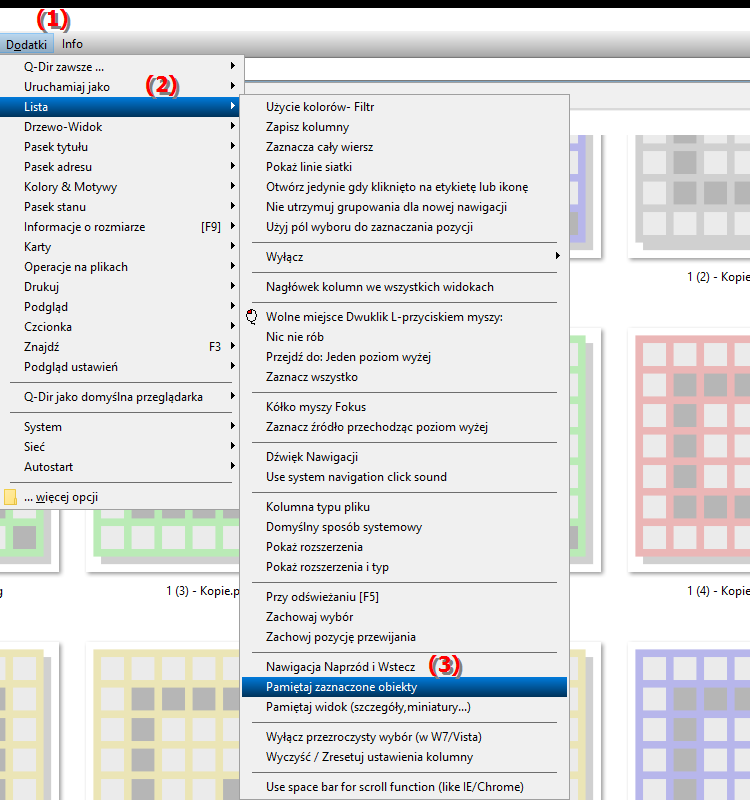The image size is (750, 800).
Task: Select Zaznacz wszystko option
Action: coord(404,377)
